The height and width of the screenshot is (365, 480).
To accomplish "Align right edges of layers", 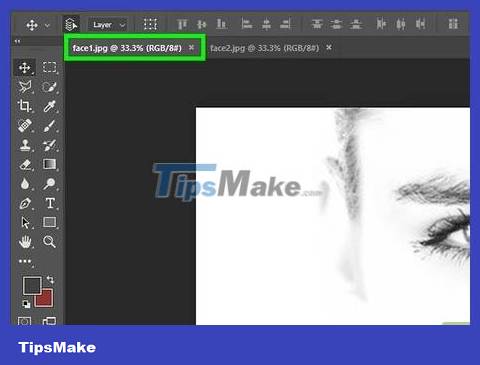I will tap(285, 24).
